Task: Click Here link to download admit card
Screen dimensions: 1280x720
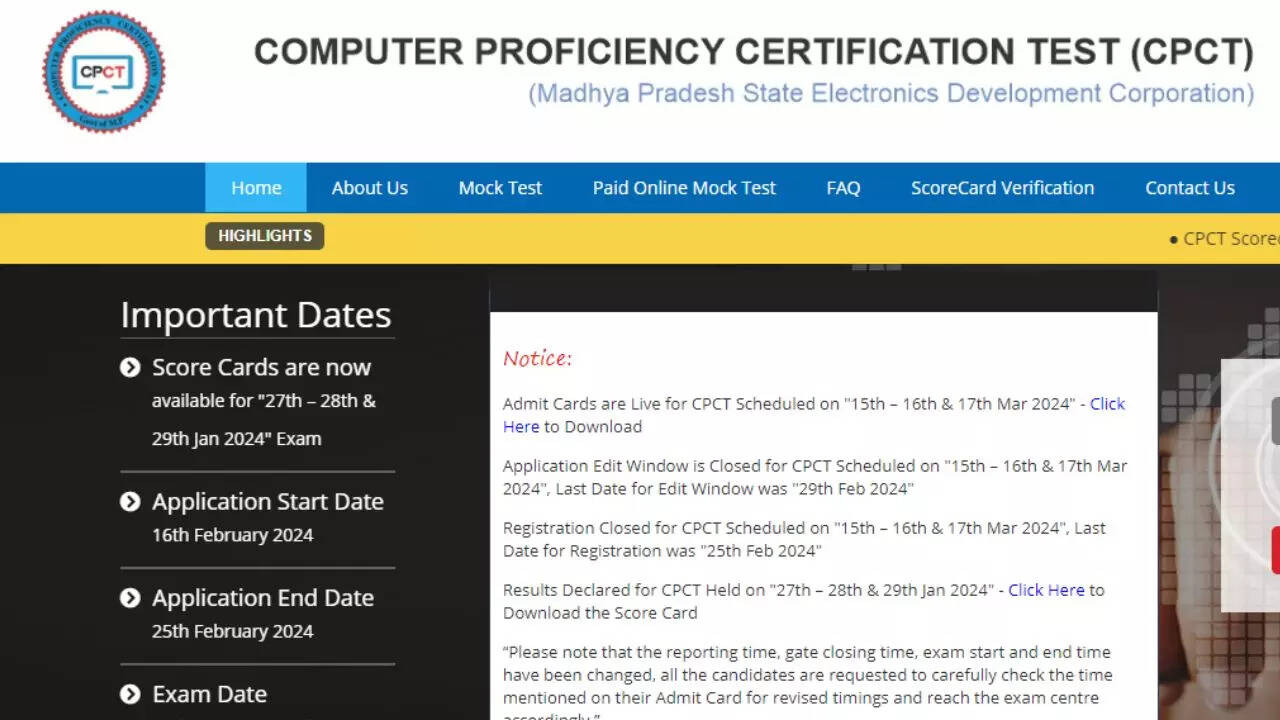Action: (1107, 404)
